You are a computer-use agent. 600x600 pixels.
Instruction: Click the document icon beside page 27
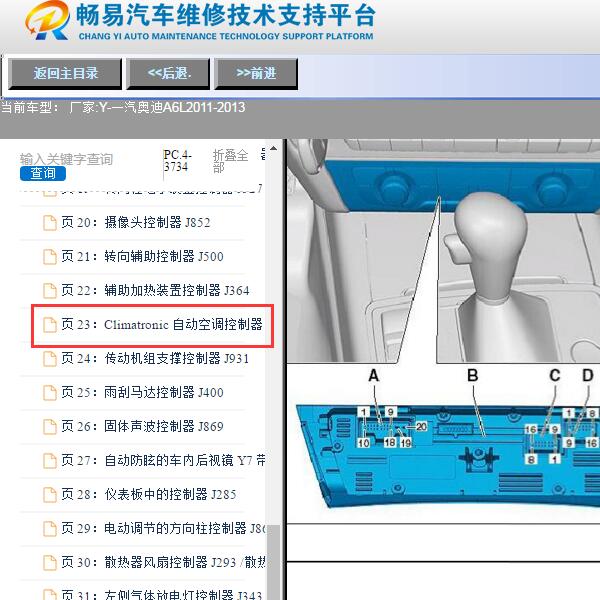coord(50,461)
